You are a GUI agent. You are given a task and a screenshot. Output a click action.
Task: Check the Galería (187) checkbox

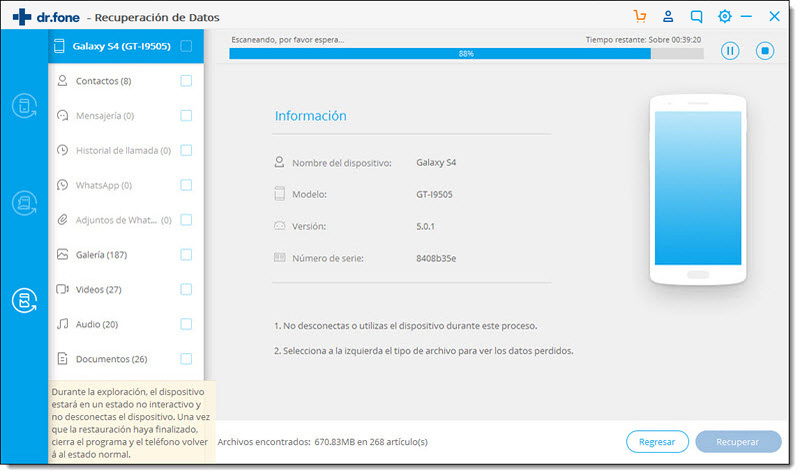186,254
